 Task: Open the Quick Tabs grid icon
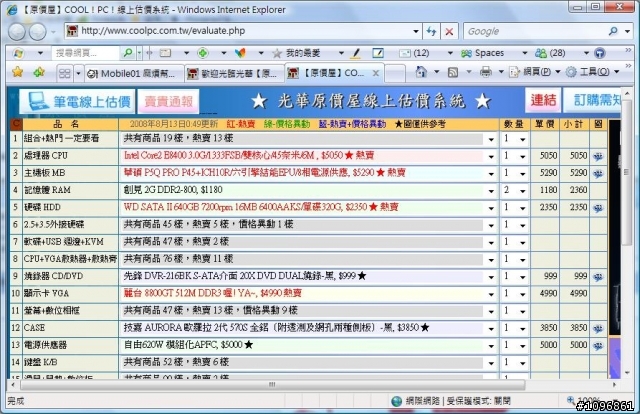[x=64, y=73]
